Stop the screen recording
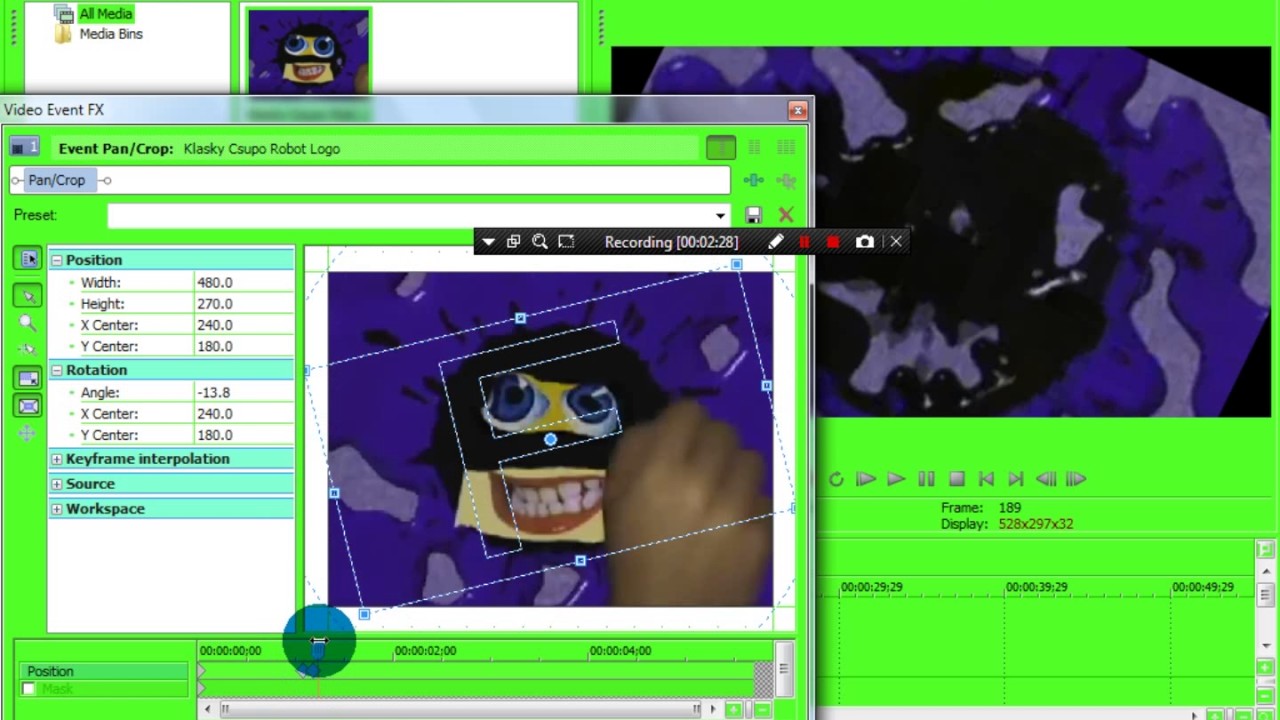The width and height of the screenshot is (1280, 720). click(833, 242)
